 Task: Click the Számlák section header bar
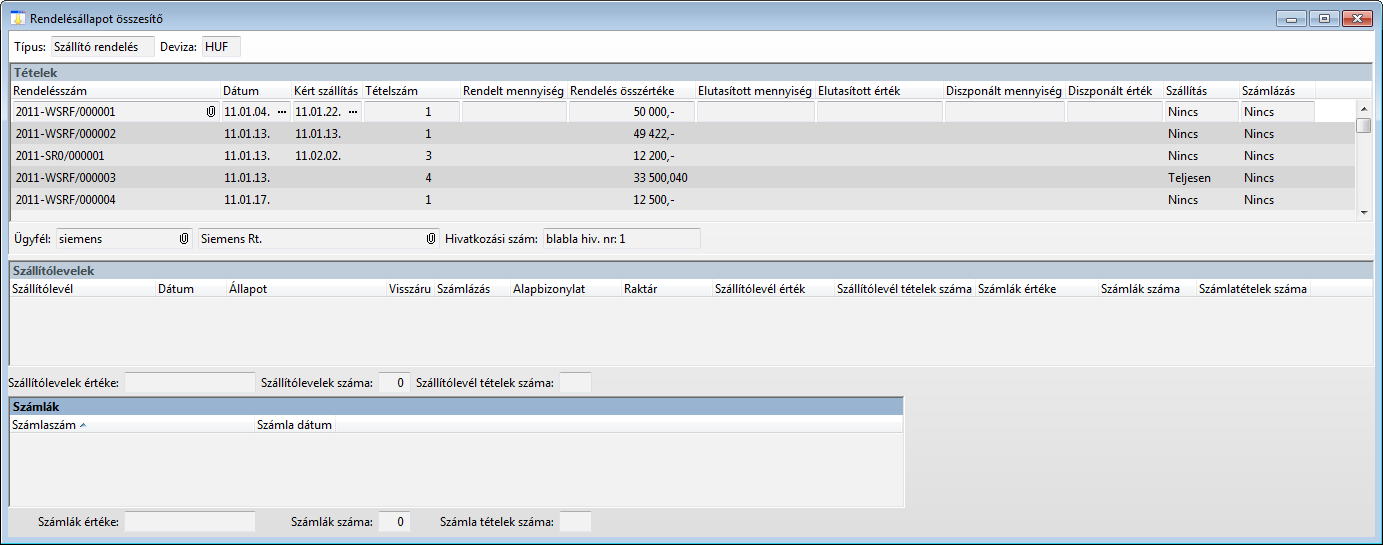(456, 407)
